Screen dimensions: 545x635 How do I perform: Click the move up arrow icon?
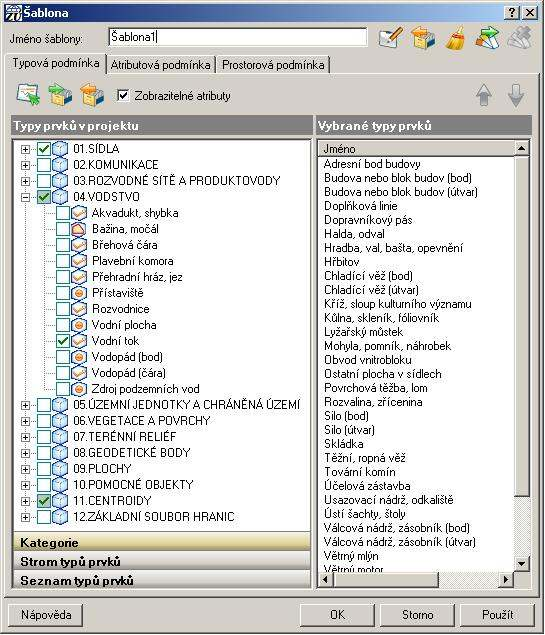484,95
